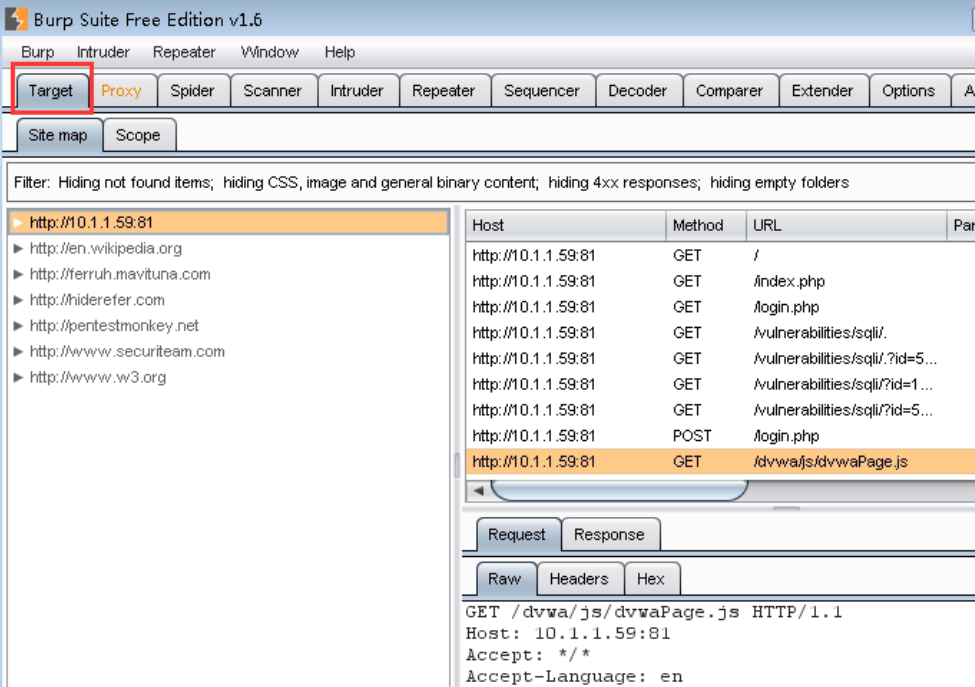Switch to the Proxy tab
Viewport: 975px width, 687px height.
121,91
